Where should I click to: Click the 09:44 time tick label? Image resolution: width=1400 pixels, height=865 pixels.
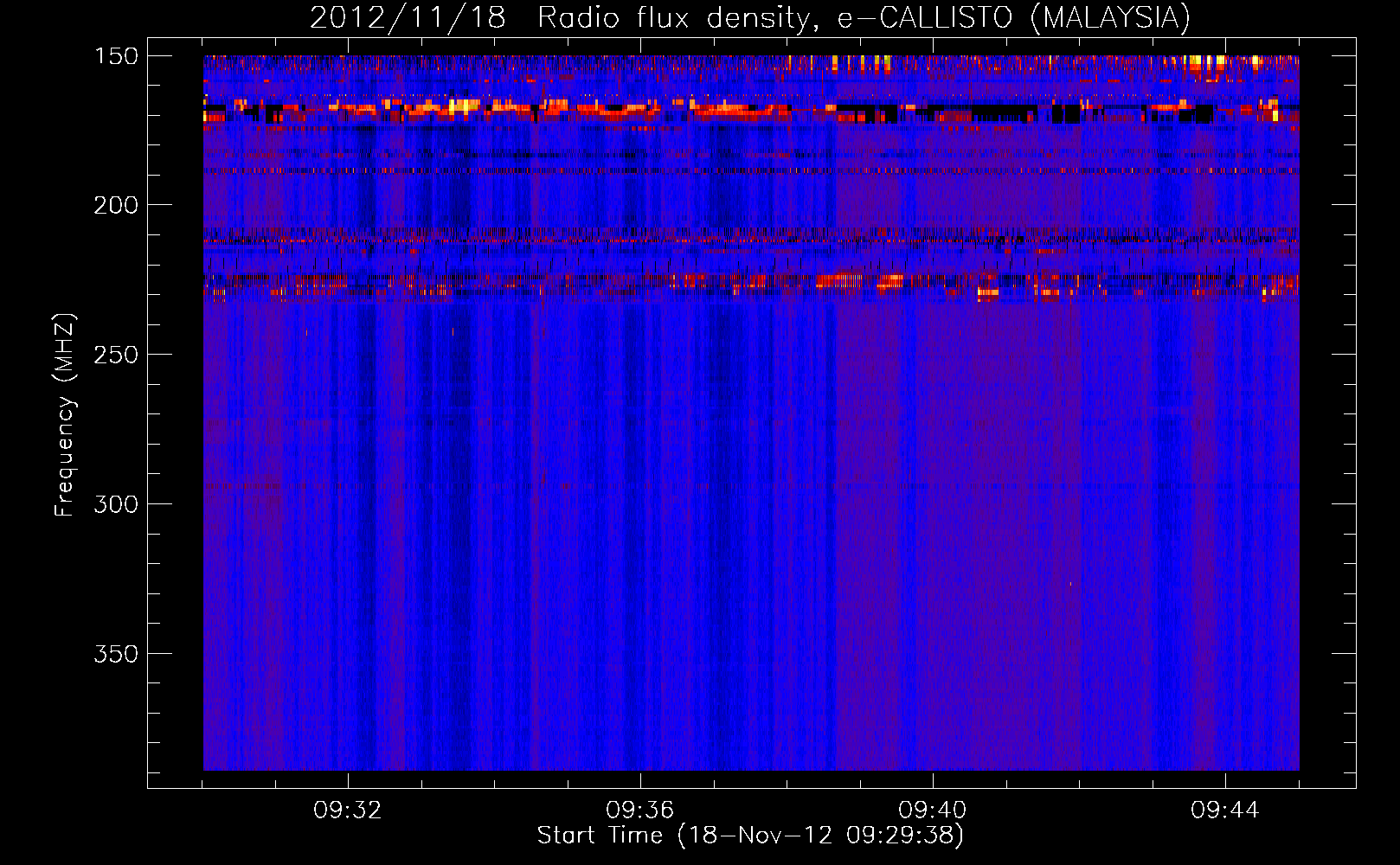(x=1225, y=811)
